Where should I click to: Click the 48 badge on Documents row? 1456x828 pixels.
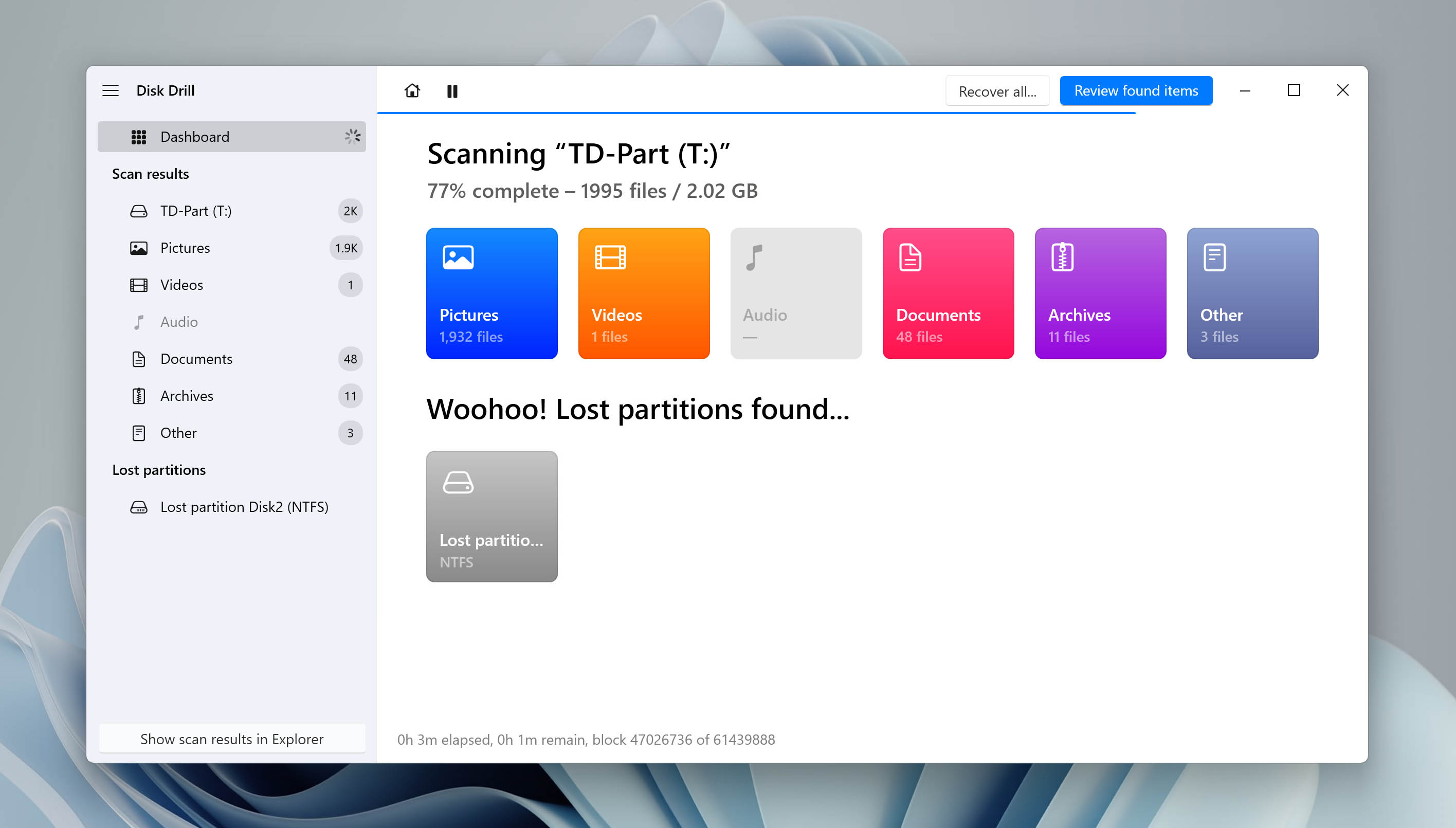(350, 359)
